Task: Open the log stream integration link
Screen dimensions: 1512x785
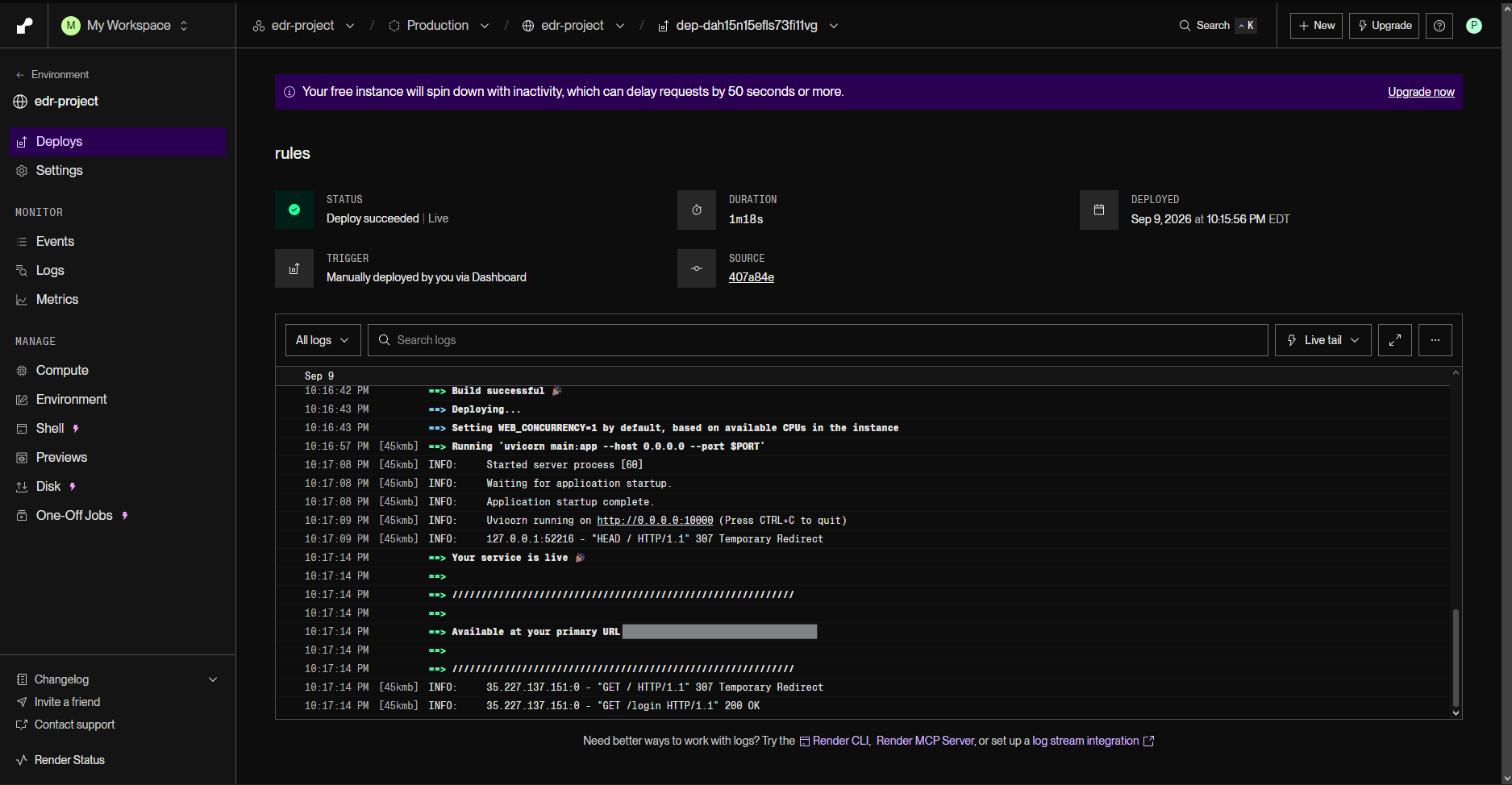Action: coord(1093,741)
